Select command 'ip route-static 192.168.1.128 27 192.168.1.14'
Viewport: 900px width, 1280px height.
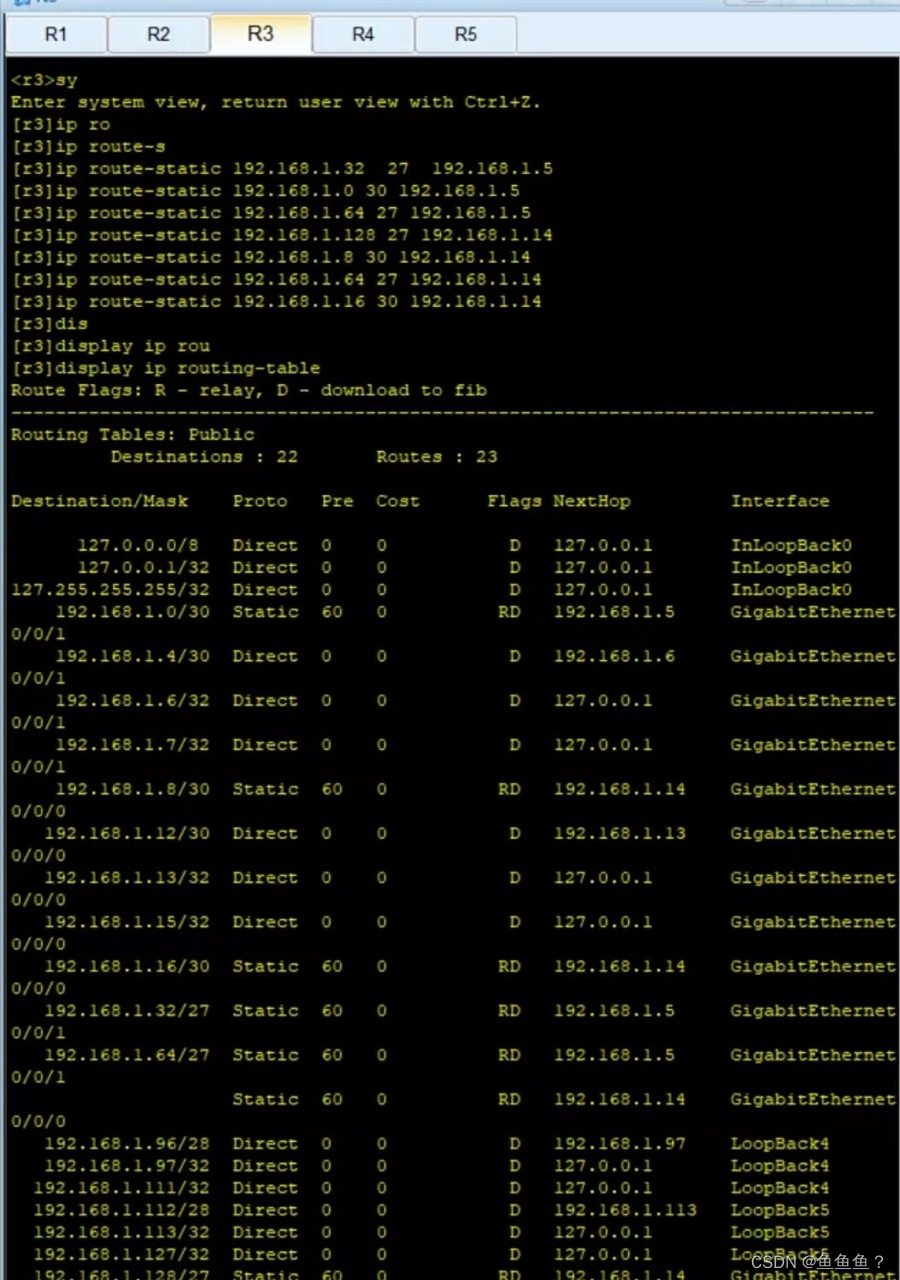[x=282, y=235]
